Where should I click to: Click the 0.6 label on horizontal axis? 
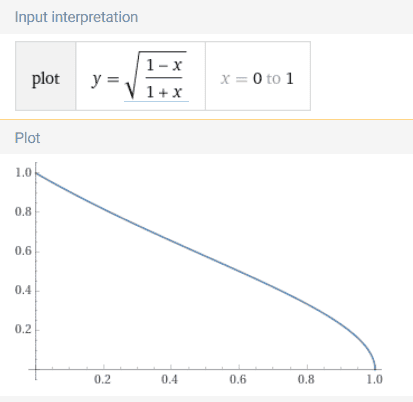coord(238,379)
